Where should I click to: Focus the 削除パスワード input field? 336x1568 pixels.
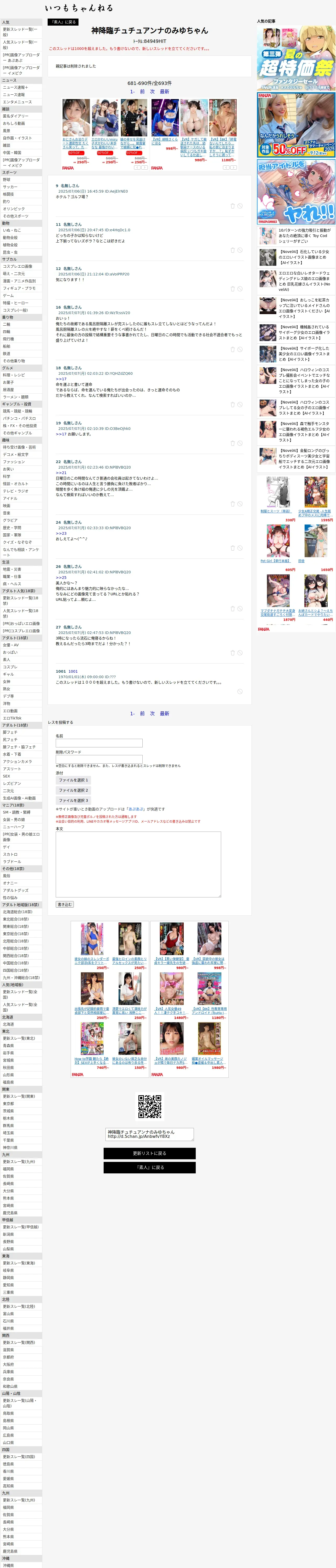tap(99, 759)
